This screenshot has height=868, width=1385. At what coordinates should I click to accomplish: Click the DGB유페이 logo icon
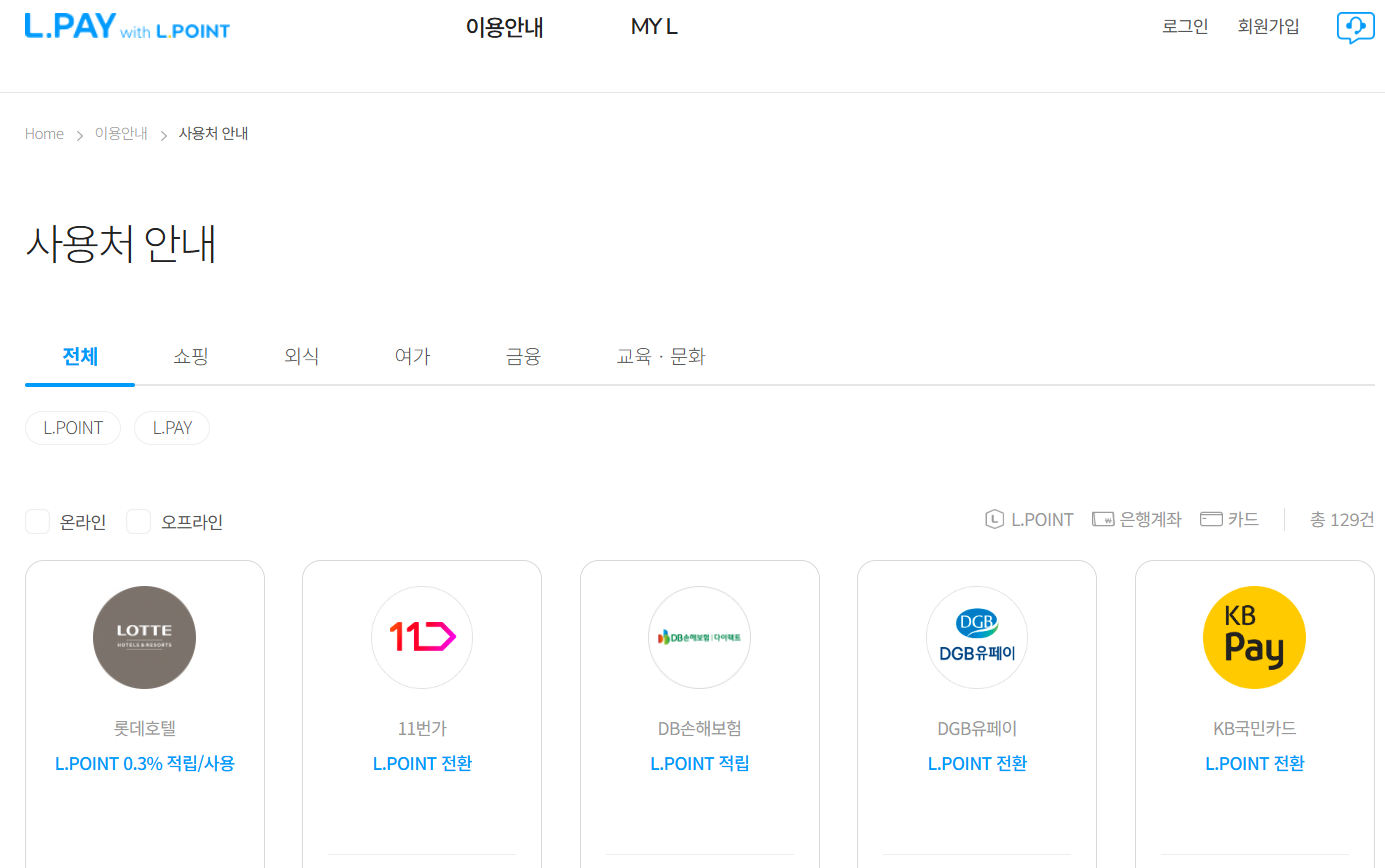977,637
